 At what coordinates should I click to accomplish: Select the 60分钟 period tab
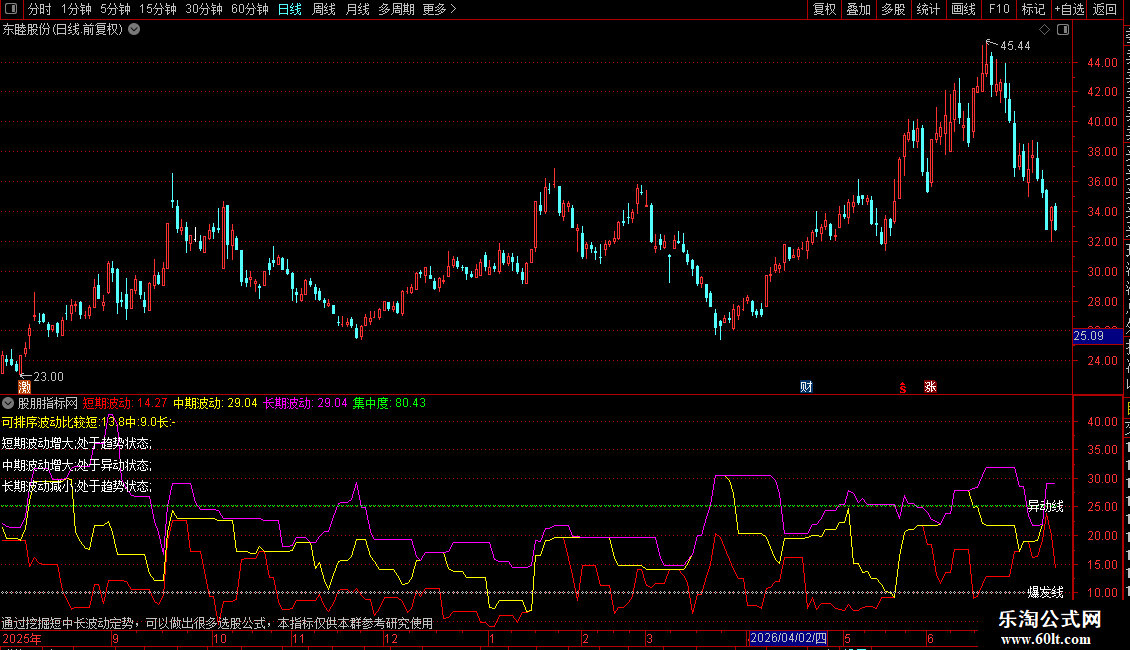tap(250, 9)
